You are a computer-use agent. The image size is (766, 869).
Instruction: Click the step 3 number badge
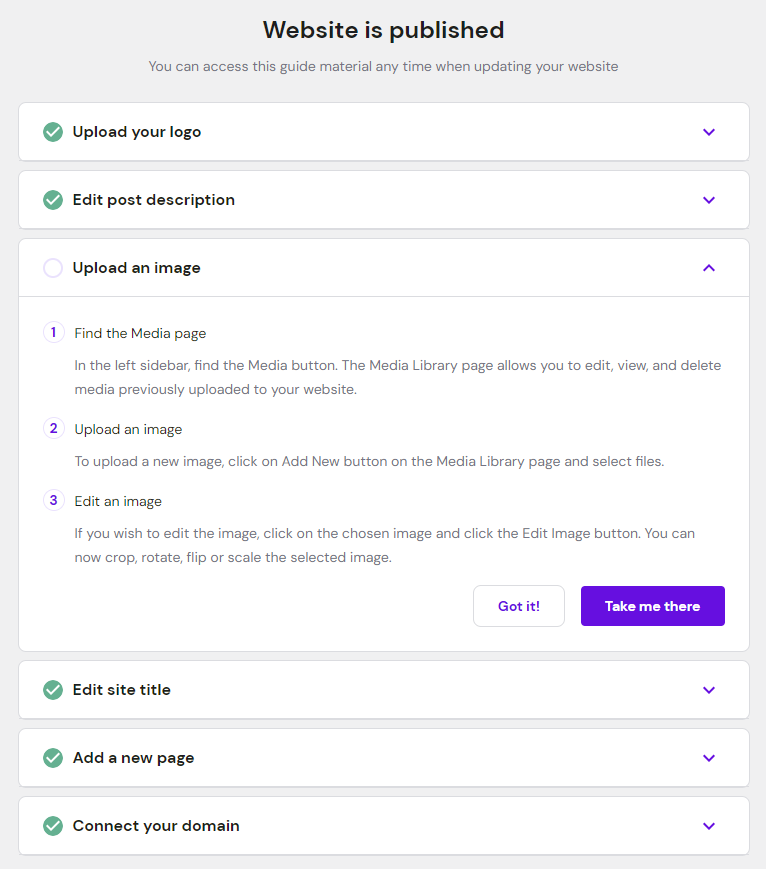54,500
